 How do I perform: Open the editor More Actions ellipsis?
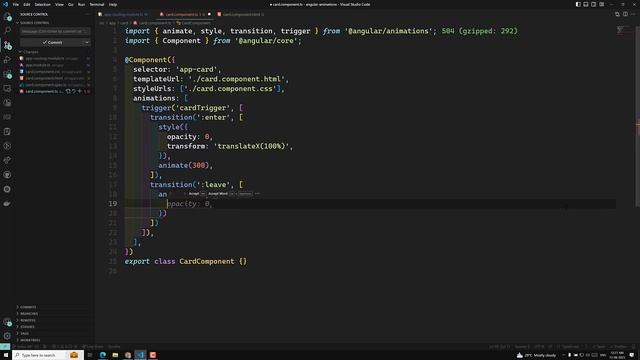[x=633, y=14]
